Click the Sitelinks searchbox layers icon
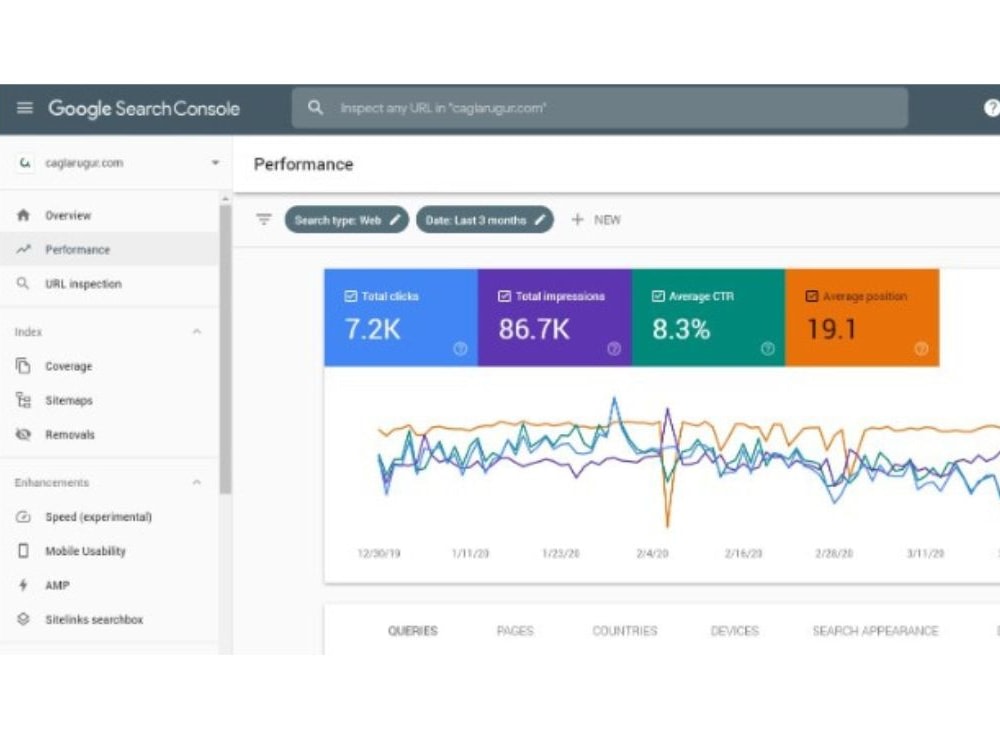1000x750 pixels. click(23, 619)
